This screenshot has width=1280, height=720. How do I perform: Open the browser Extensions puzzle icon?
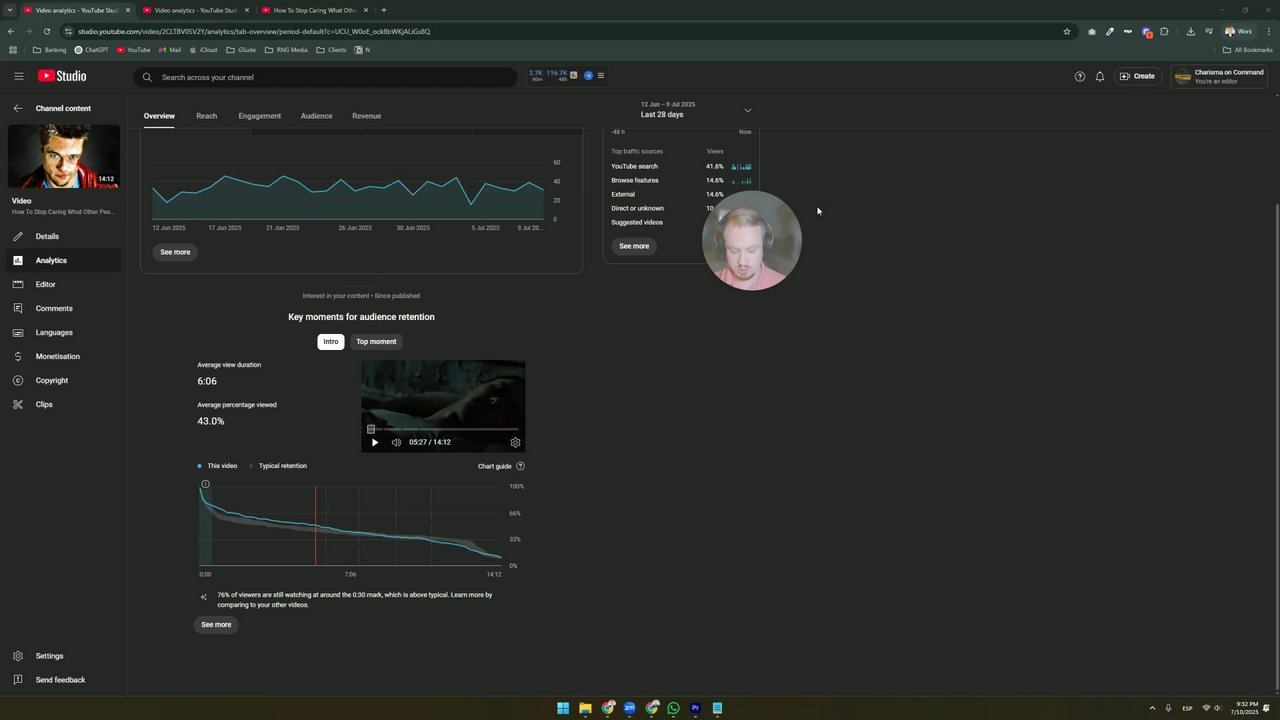tap(1164, 31)
